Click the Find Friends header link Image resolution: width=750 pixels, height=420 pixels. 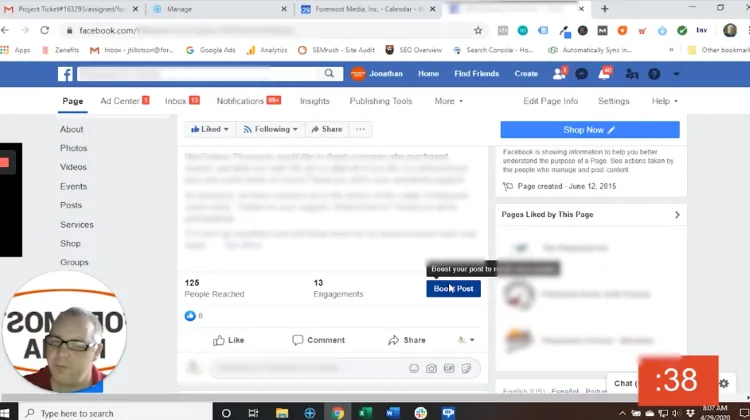pos(476,74)
